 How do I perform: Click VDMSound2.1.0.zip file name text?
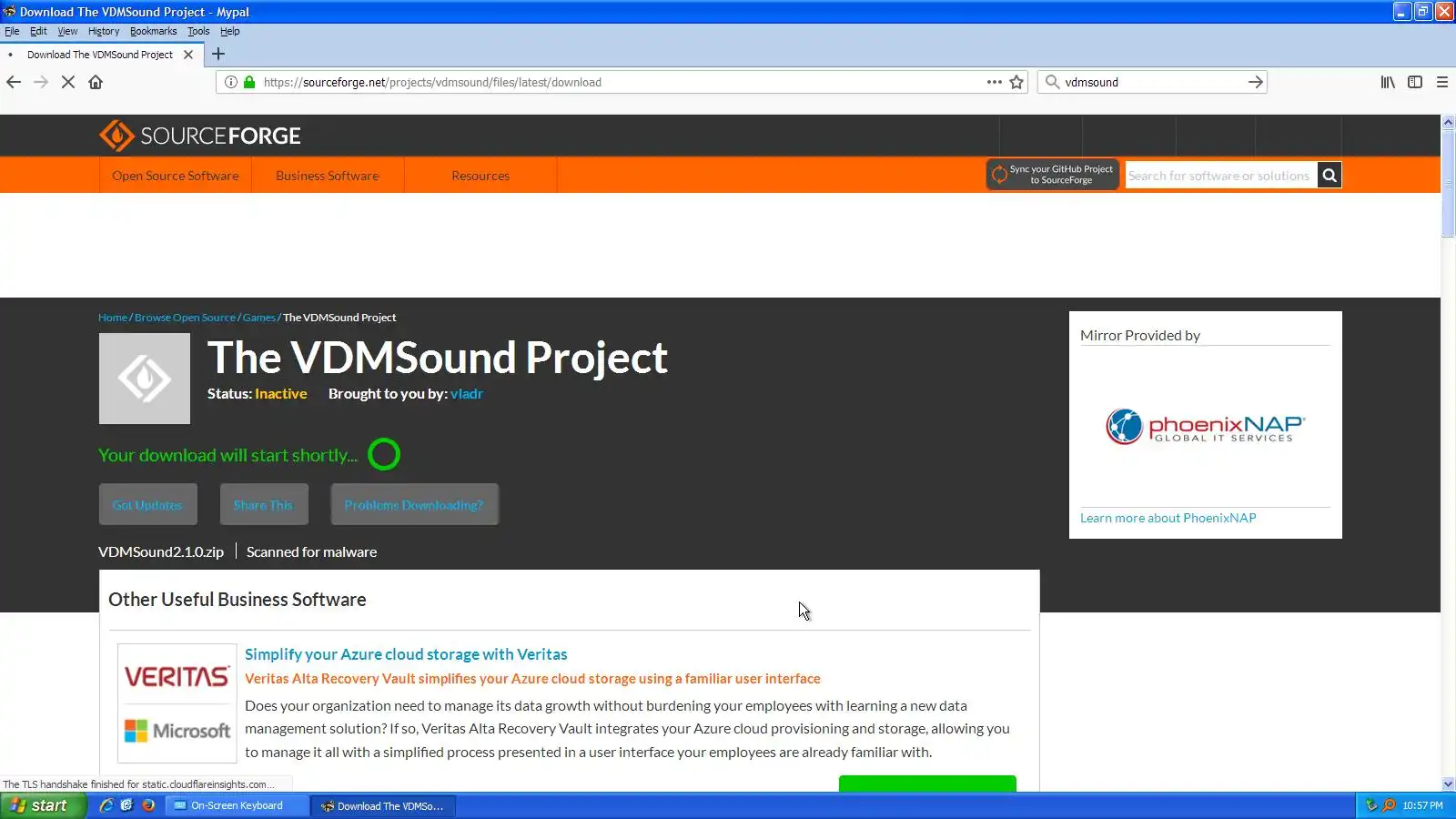point(161,551)
